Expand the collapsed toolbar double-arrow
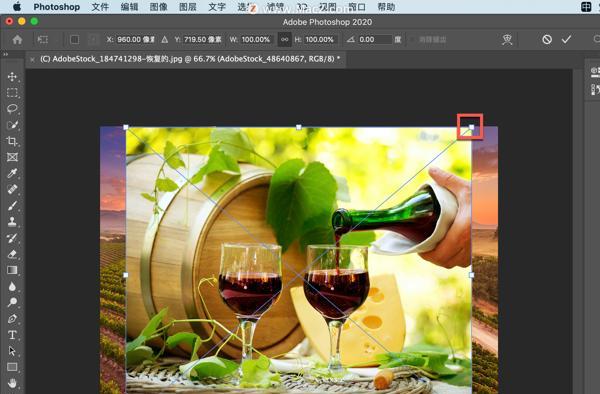Viewport: 600px width, 394px height. click(x=5, y=55)
